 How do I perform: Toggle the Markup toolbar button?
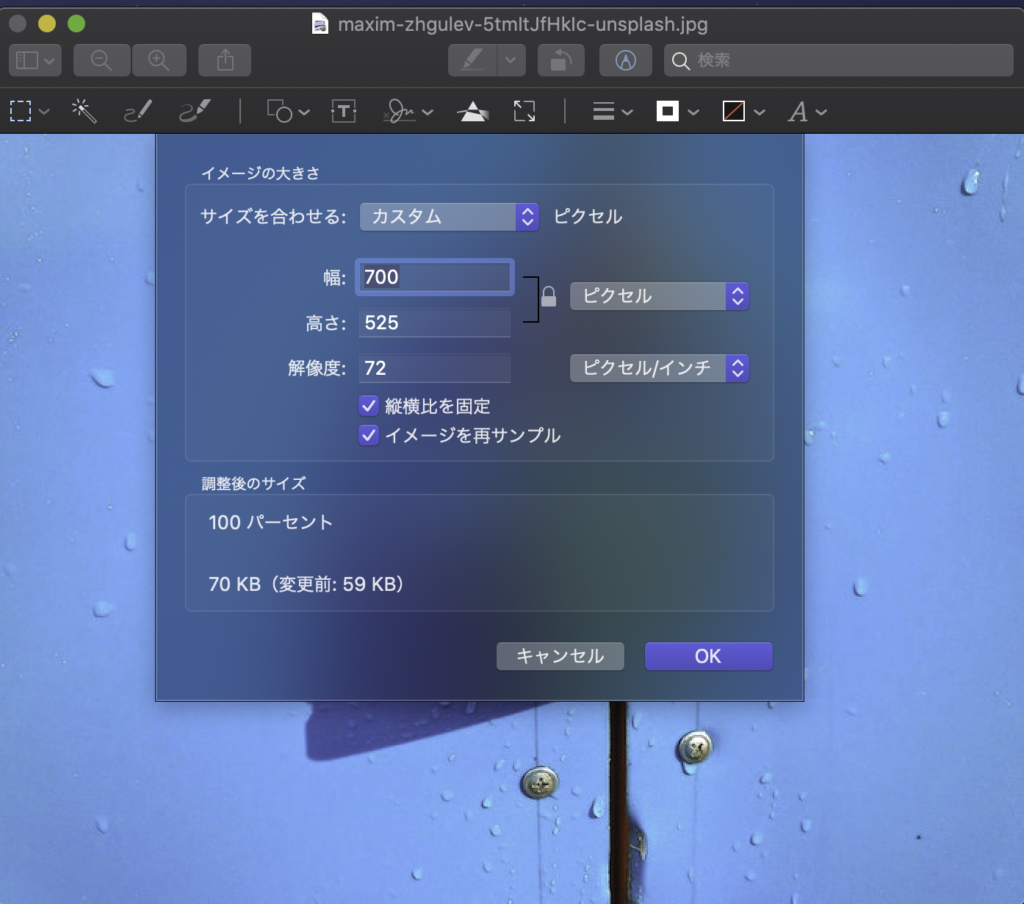[x=625, y=60]
